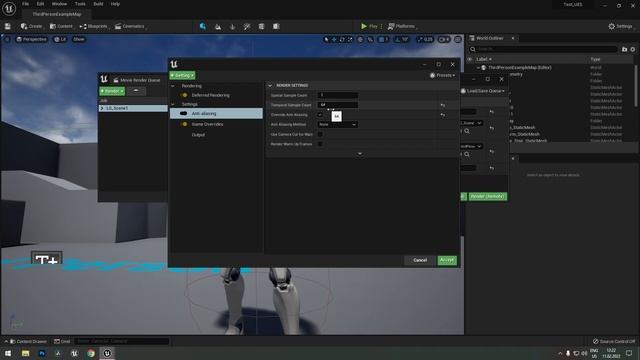Click the green Setting button in dialog
Image resolution: width=640 pixels, height=360 pixels.
tap(182, 76)
